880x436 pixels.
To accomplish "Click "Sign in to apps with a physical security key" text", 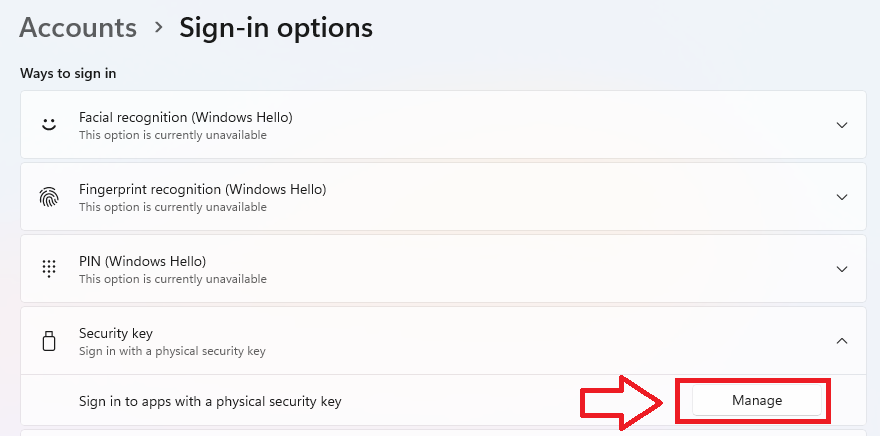I will pos(210,401).
